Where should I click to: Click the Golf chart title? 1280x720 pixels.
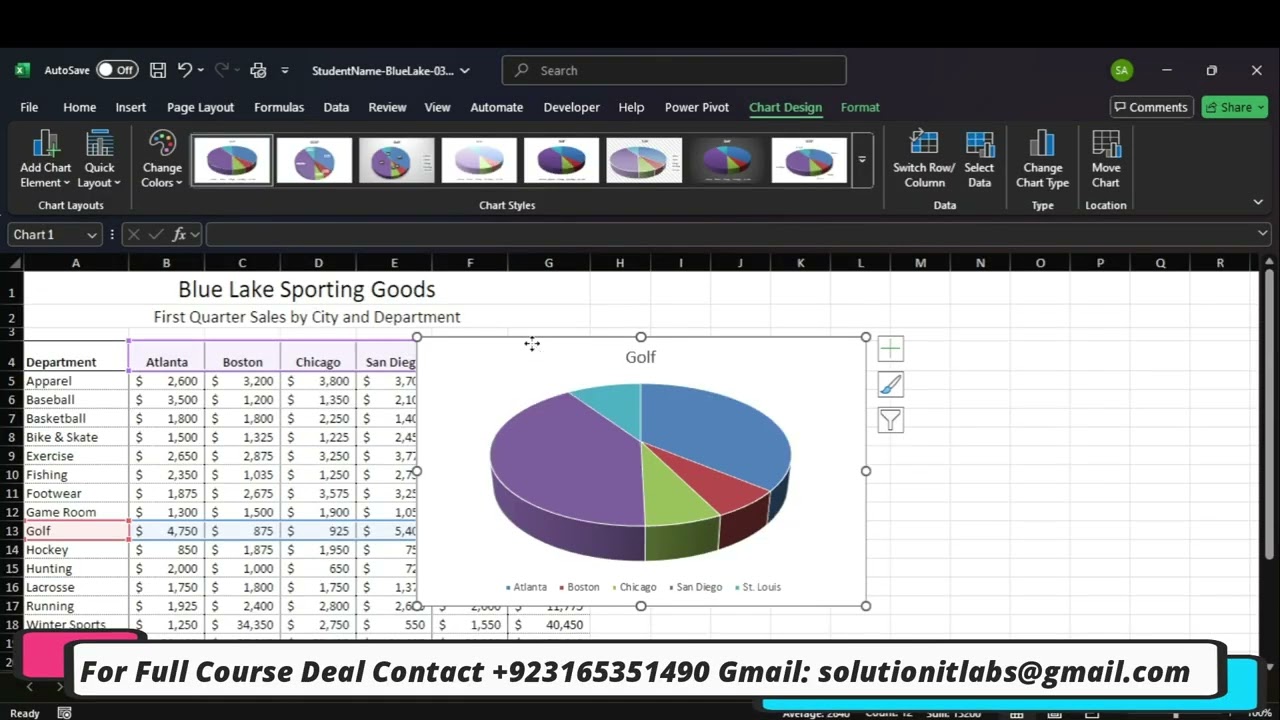tap(641, 357)
